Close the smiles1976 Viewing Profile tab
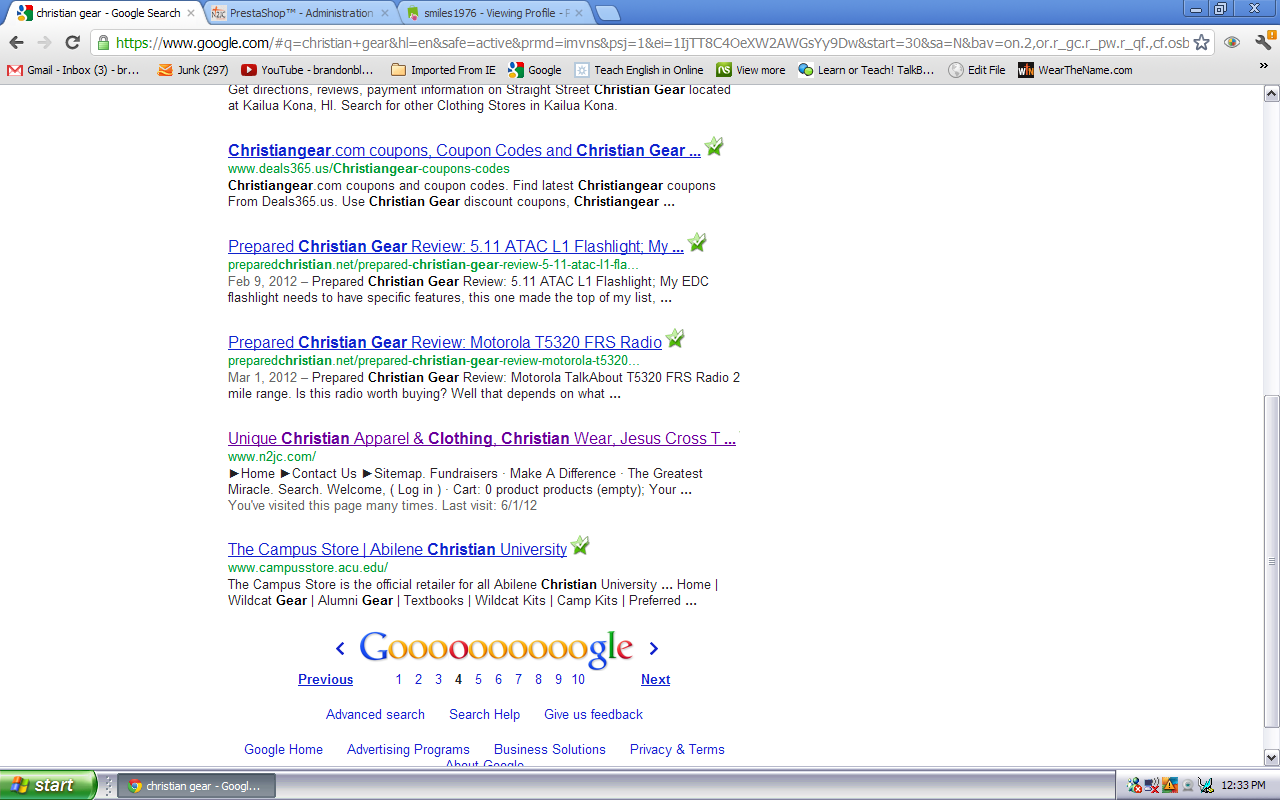 [x=579, y=13]
